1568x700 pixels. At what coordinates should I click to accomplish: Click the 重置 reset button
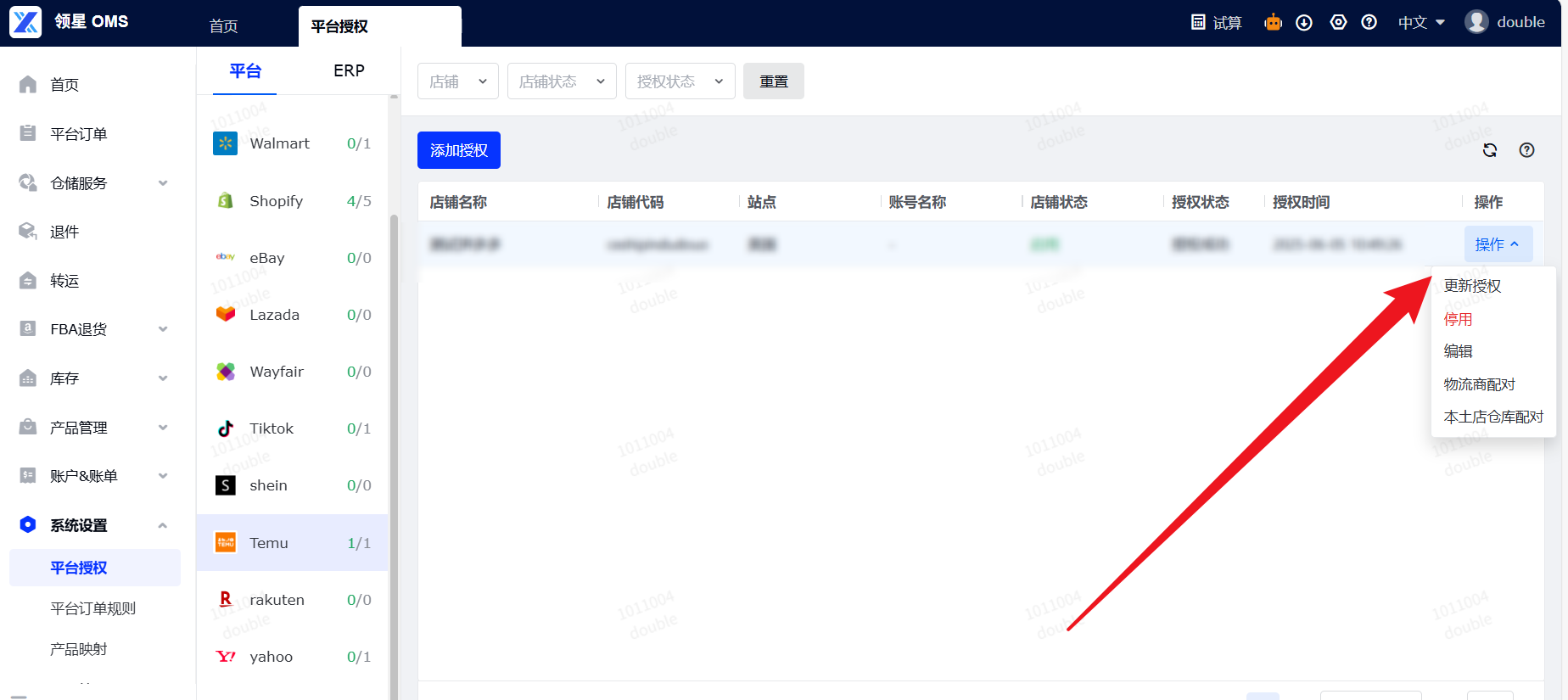tap(774, 81)
